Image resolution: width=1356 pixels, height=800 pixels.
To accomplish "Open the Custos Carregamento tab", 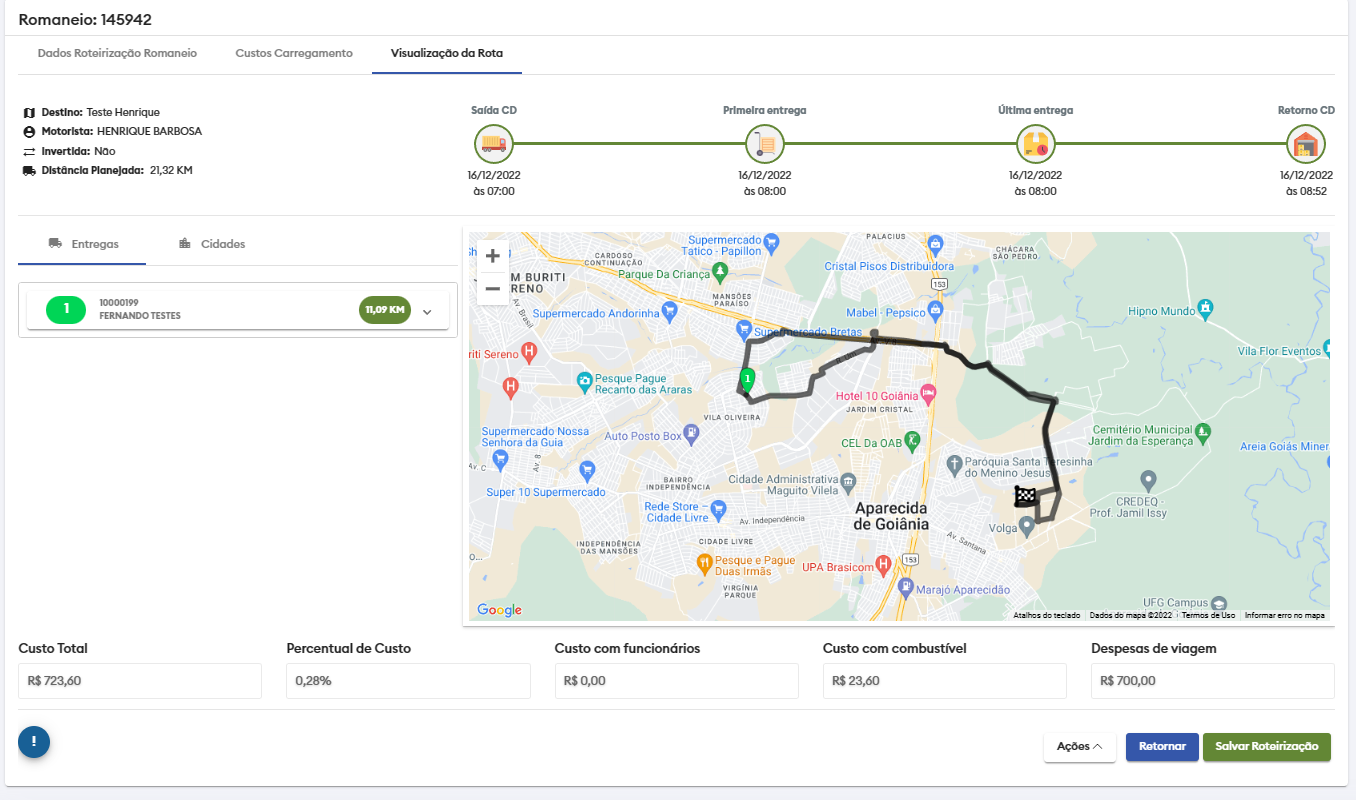I will point(294,53).
